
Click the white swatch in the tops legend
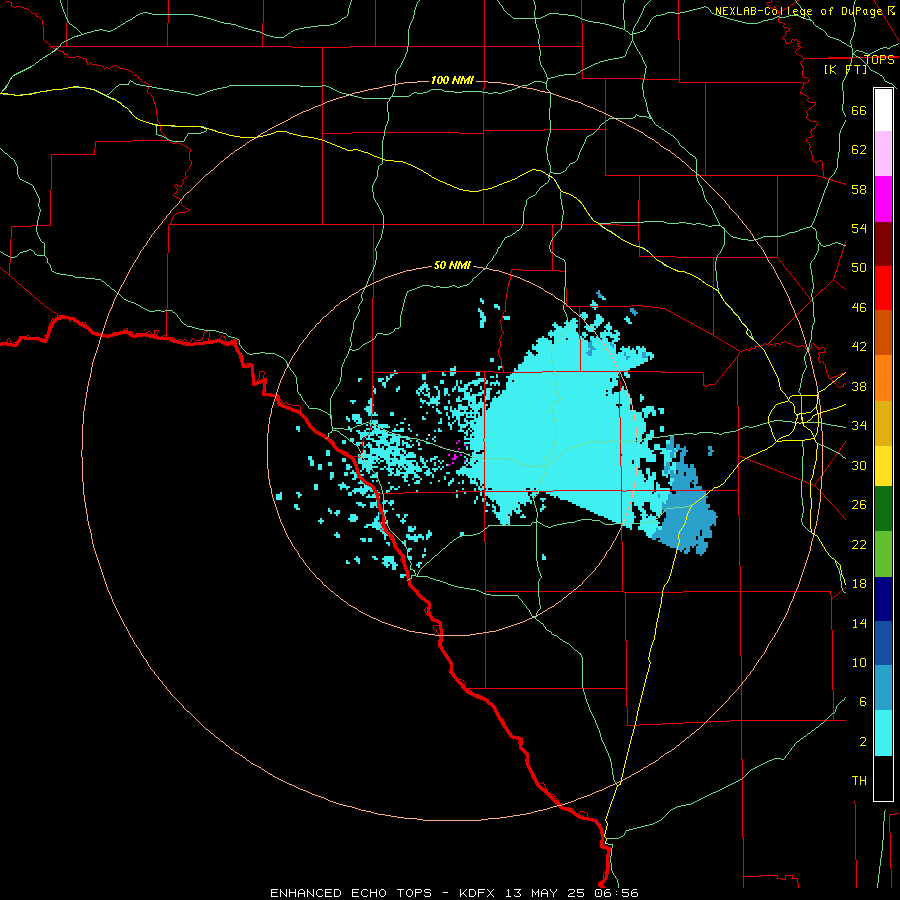pos(883,110)
